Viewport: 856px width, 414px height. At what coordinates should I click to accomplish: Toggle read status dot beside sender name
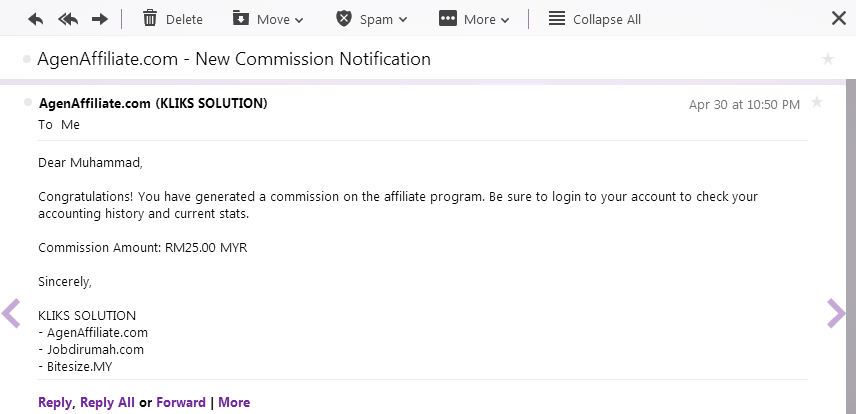pos(28,103)
